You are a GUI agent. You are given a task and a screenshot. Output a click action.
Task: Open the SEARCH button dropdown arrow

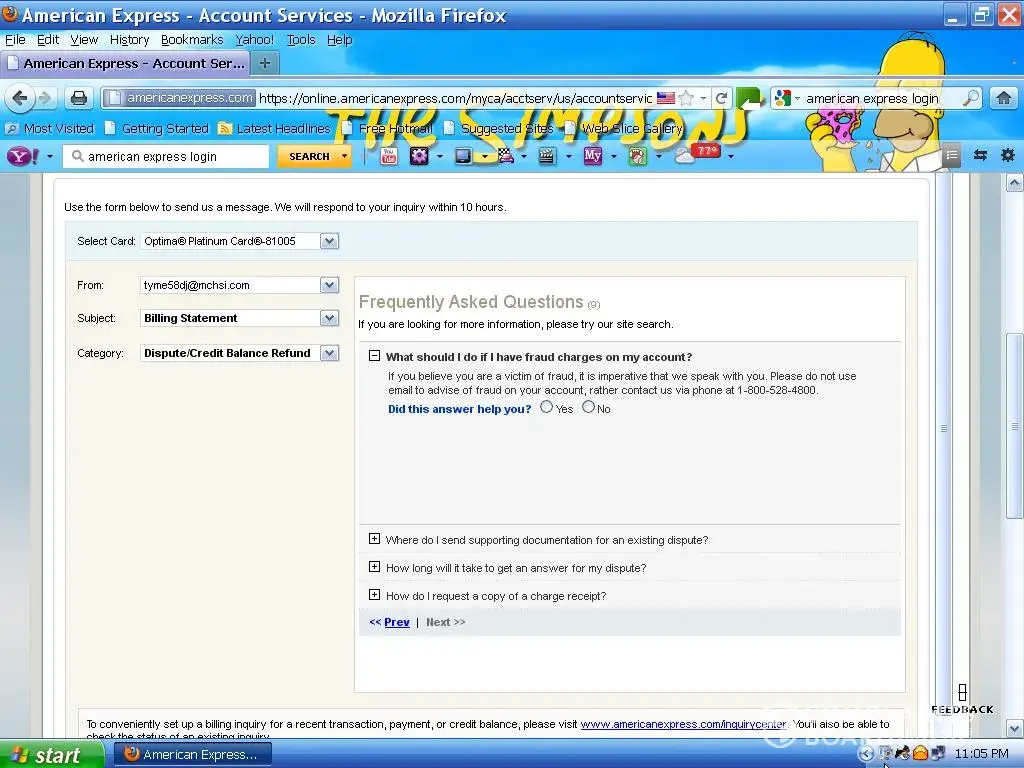pyautogui.click(x=344, y=156)
